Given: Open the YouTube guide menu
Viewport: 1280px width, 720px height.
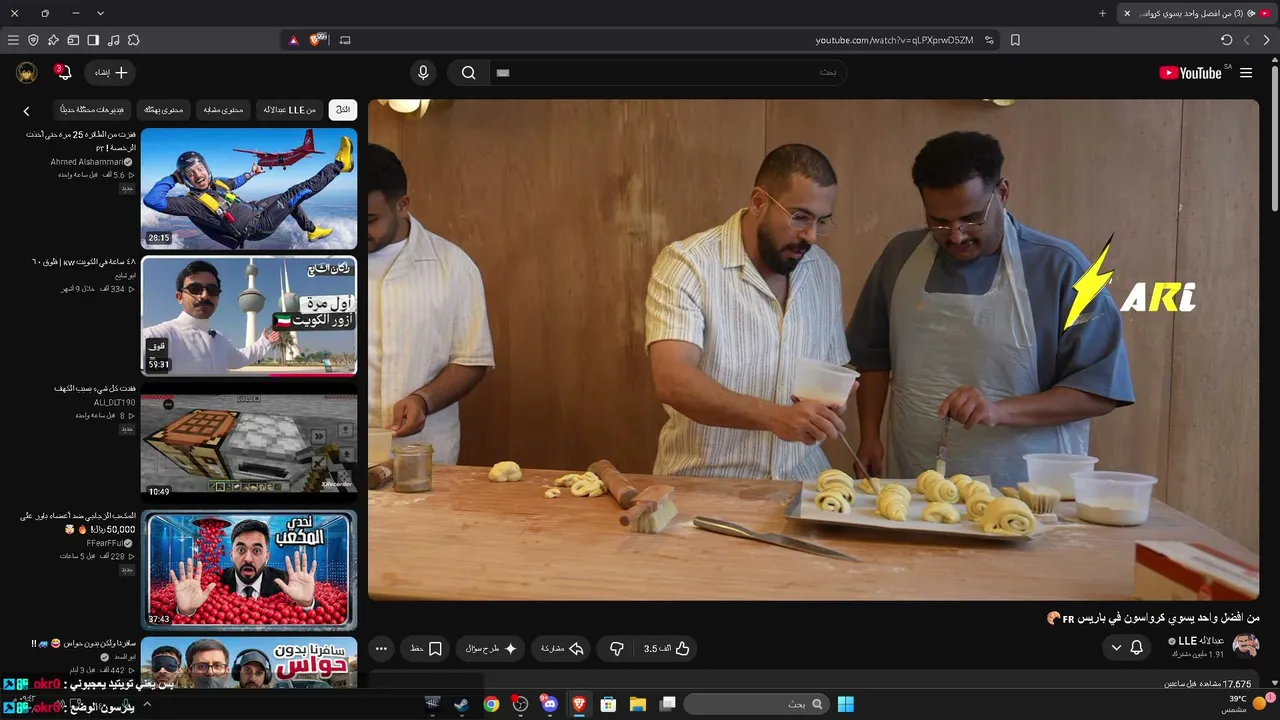Looking at the screenshot, I should (1246, 73).
